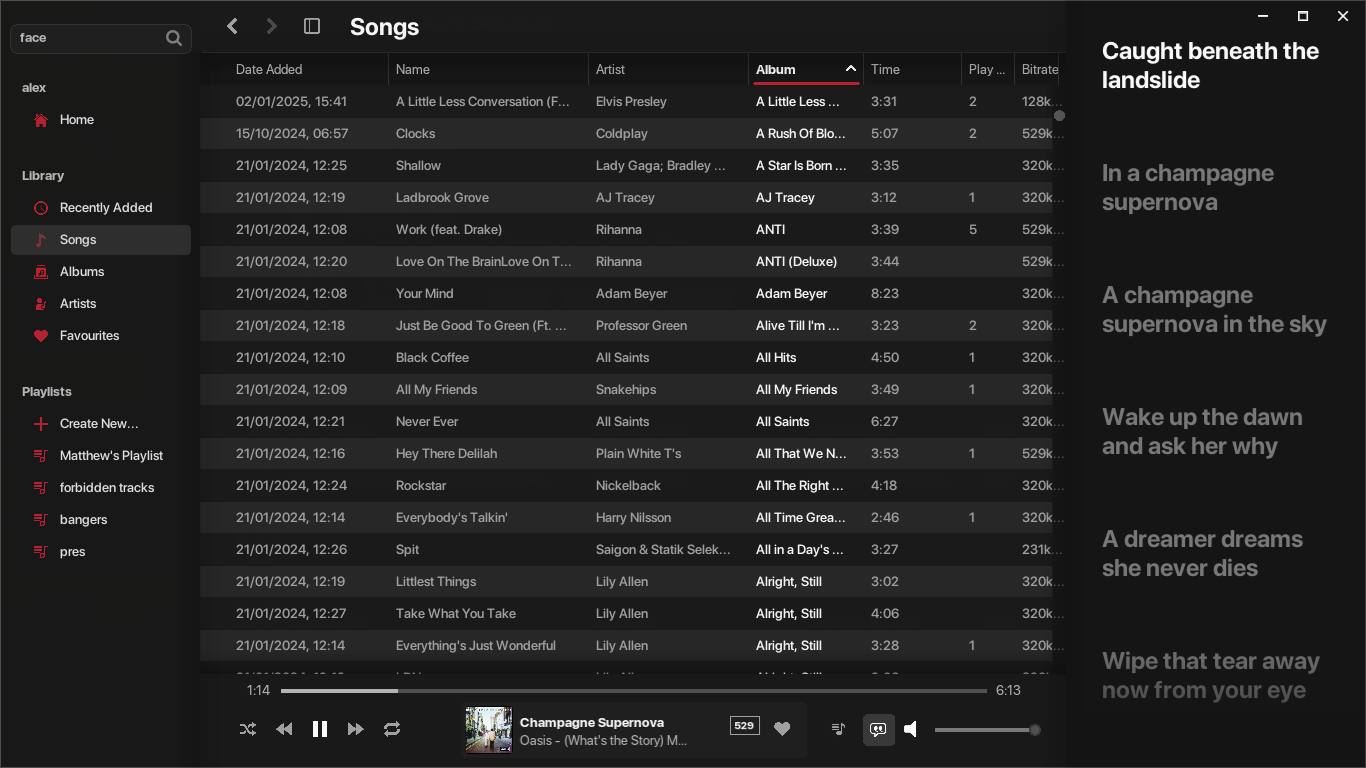Jump to lyric 'Wake up the dawn'
Image resolution: width=1366 pixels, height=768 pixels.
click(x=1202, y=432)
